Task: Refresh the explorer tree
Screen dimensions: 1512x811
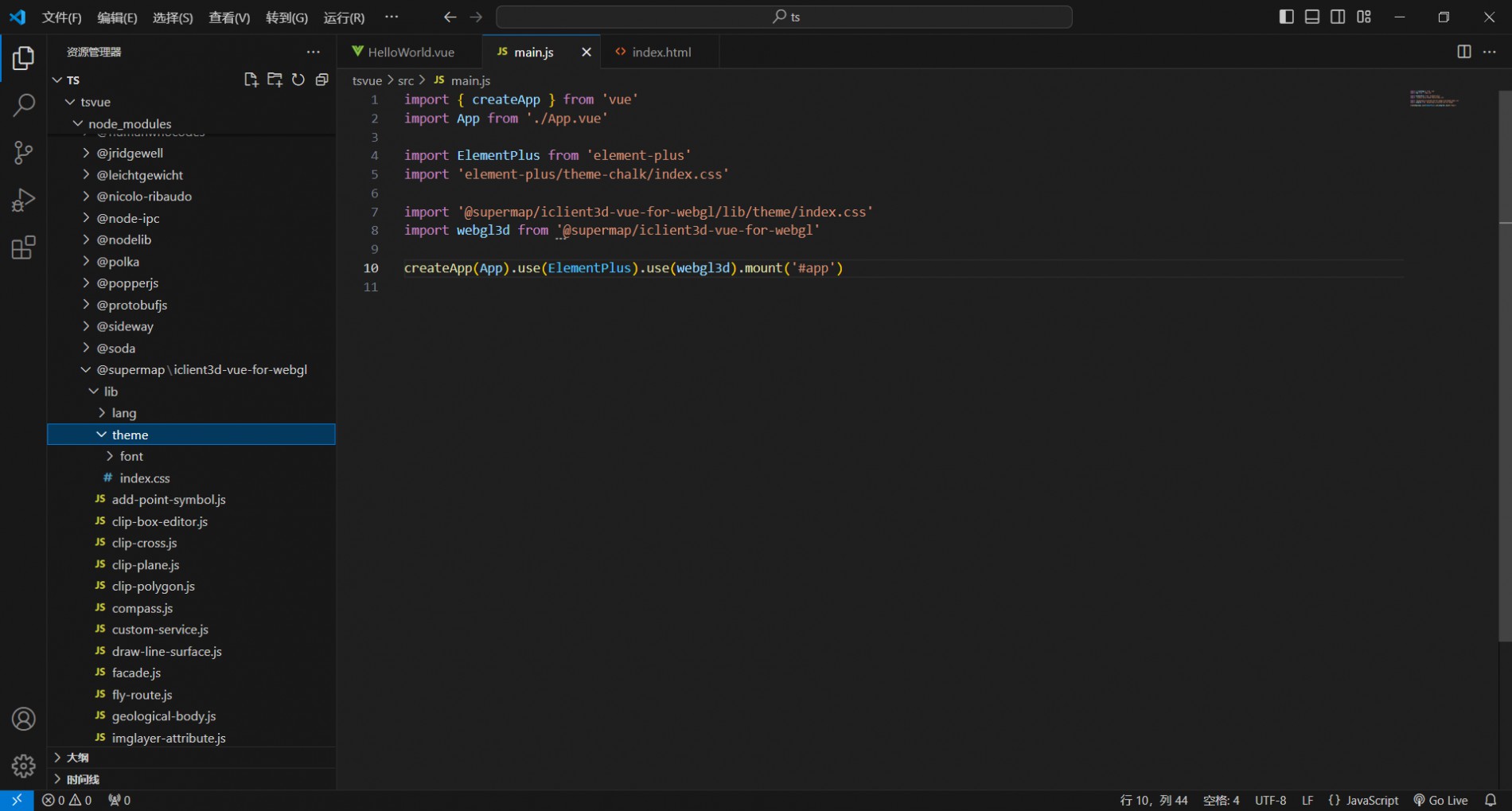Action: click(298, 80)
